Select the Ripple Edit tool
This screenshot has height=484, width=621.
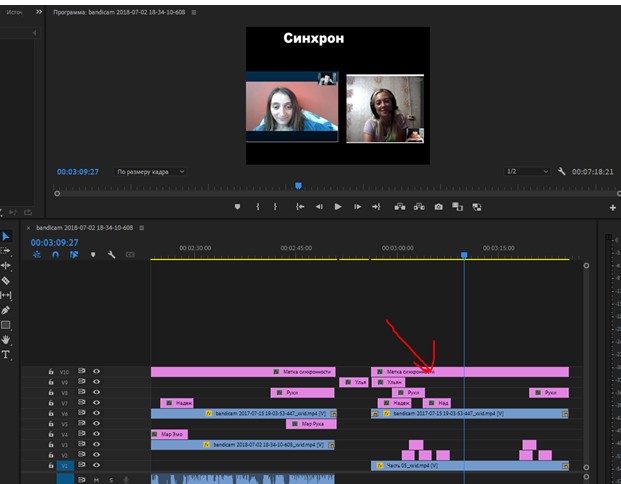(6, 265)
